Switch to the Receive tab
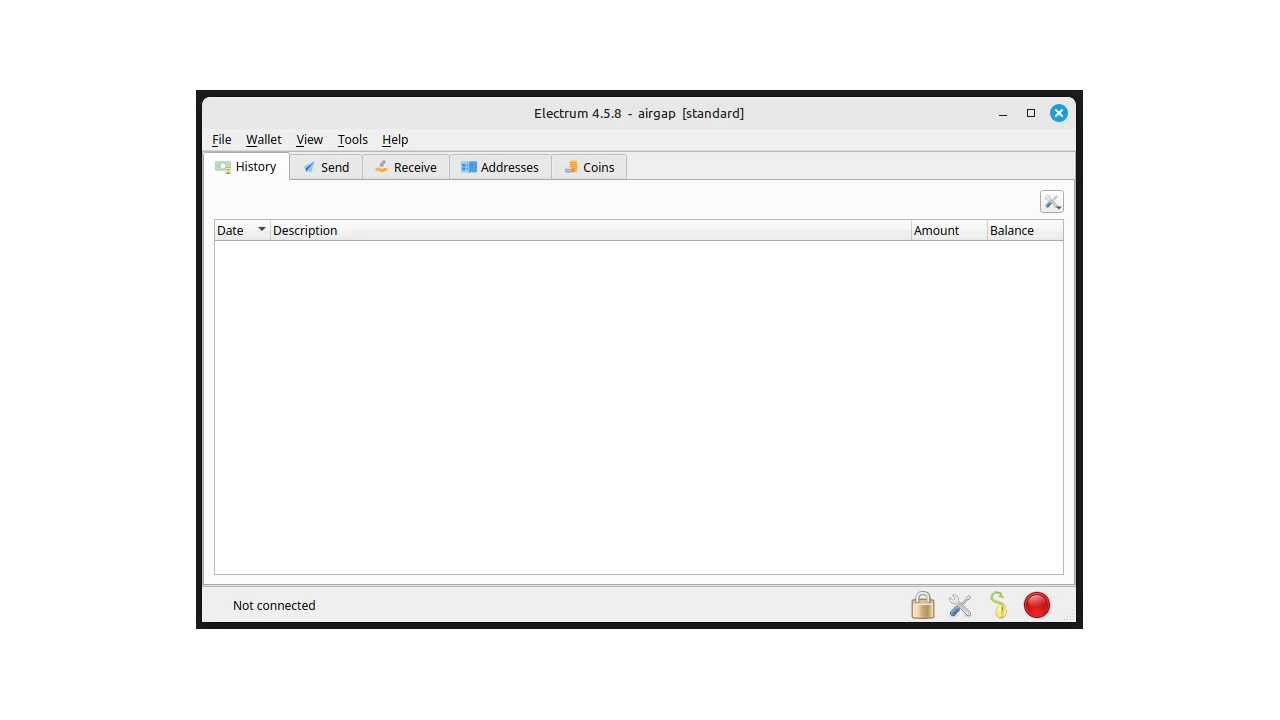The width and height of the screenshot is (1280, 720). point(406,167)
